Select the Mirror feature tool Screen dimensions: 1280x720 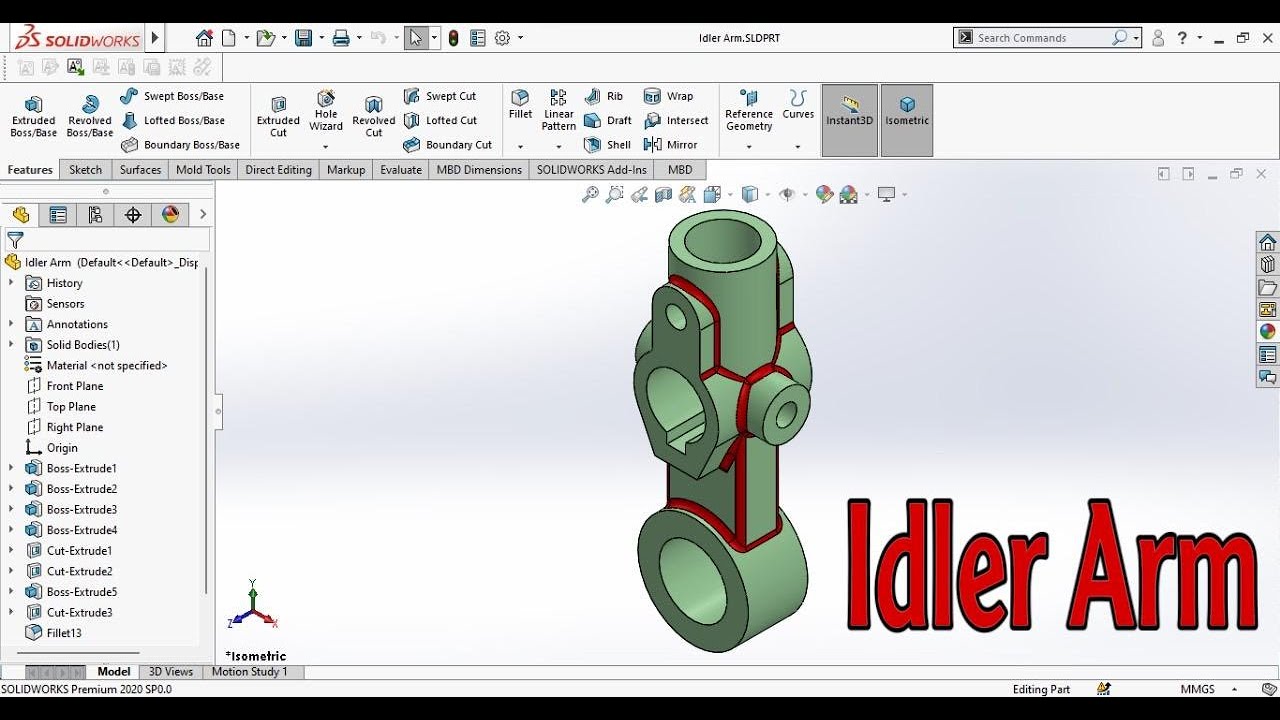[x=670, y=144]
